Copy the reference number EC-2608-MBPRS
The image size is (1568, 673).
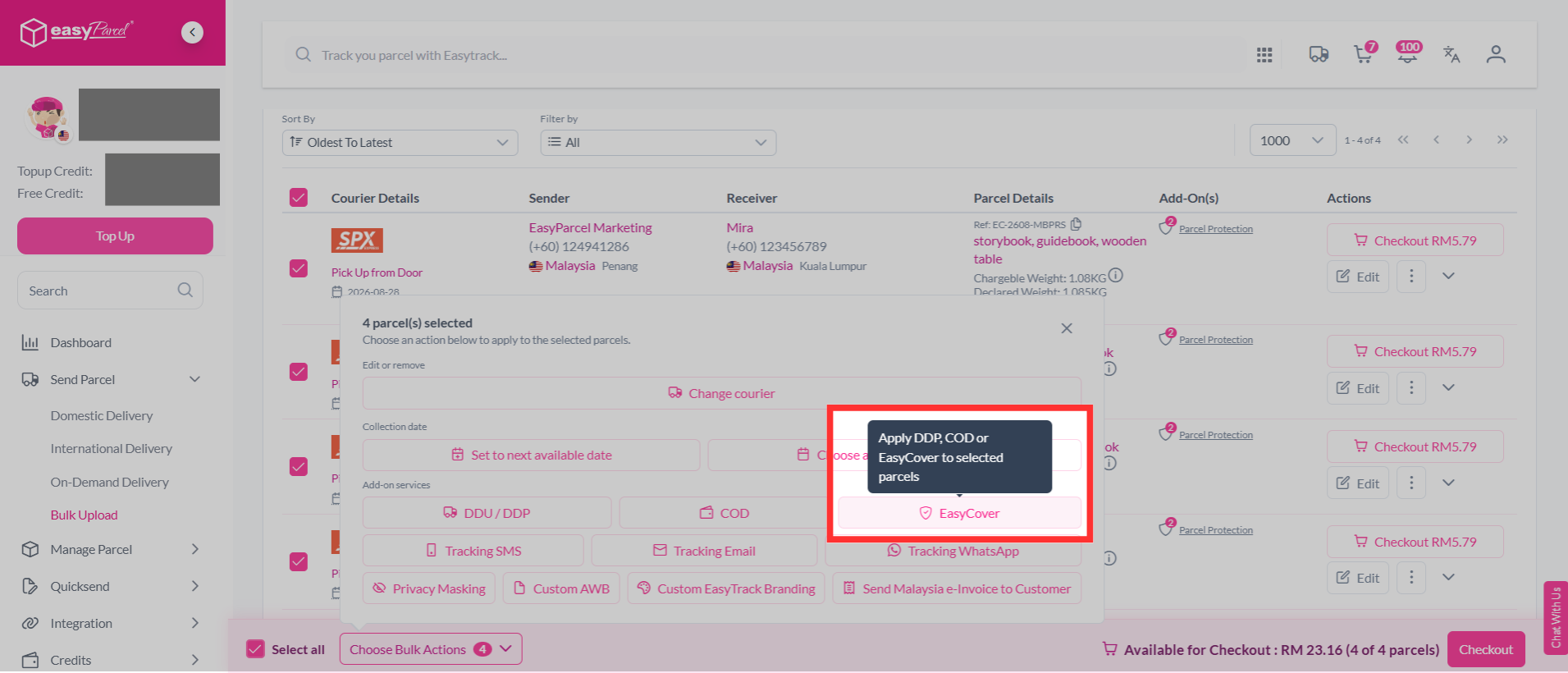tap(1076, 224)
